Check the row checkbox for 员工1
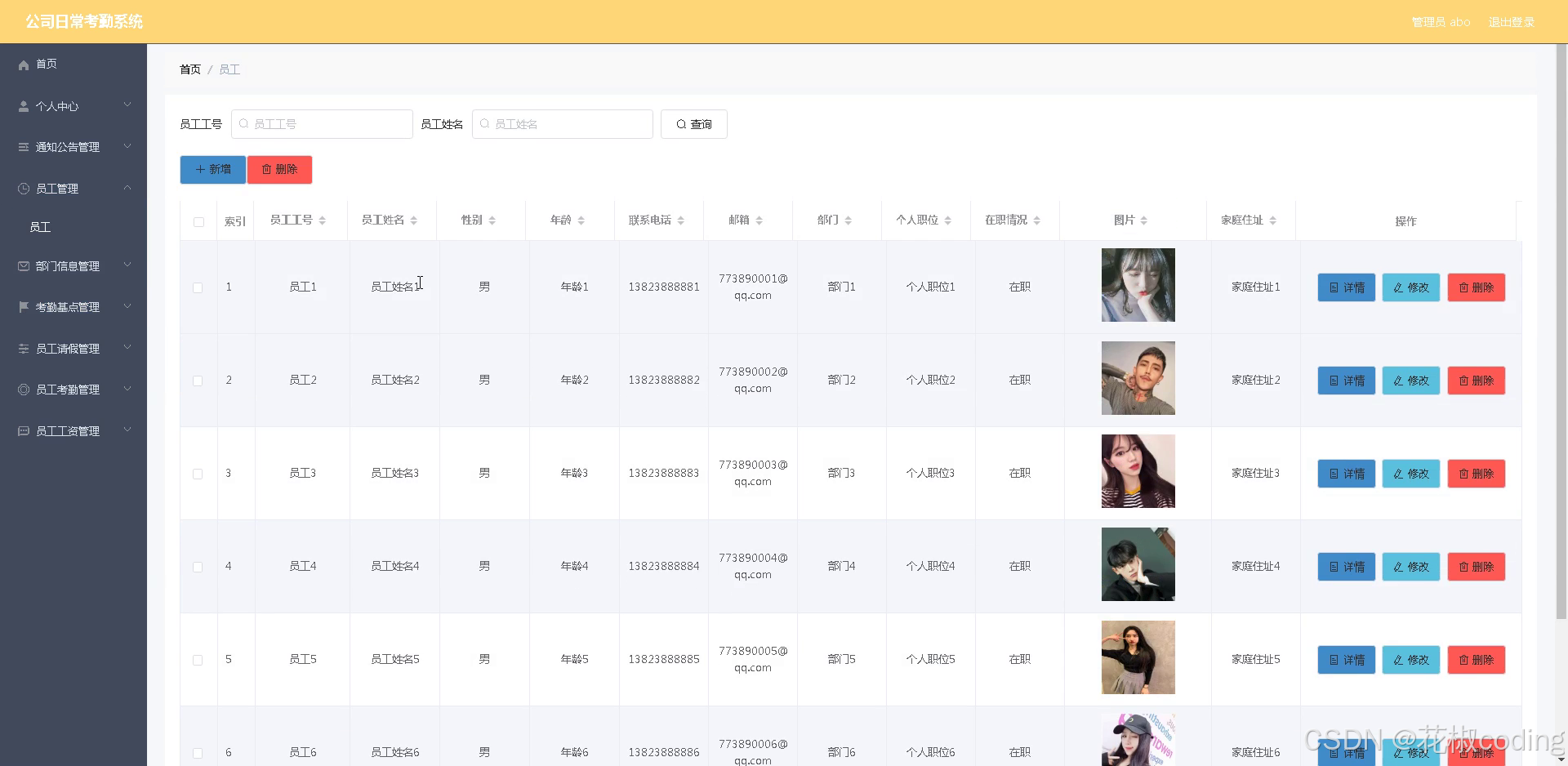 [x=198, y=287]
